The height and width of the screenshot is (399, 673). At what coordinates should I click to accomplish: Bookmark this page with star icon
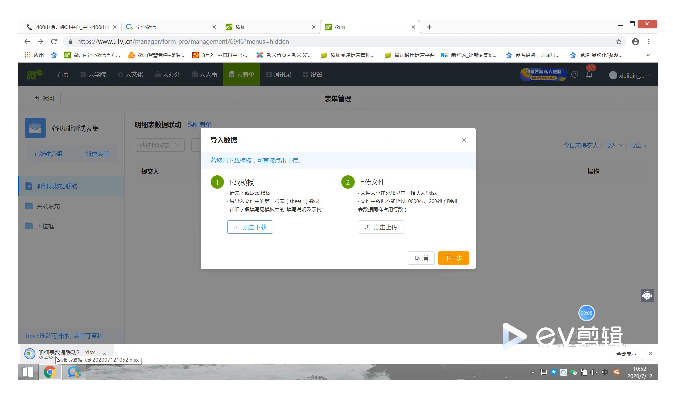pyautogui.click(x=618, y=42)
